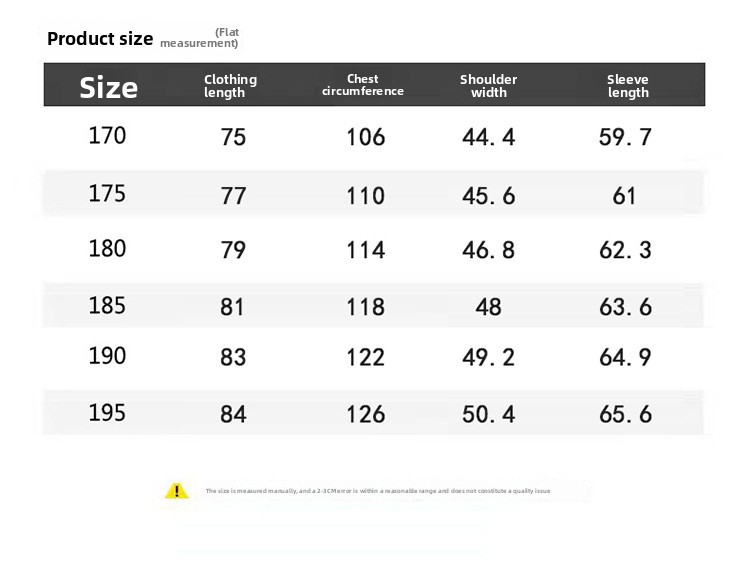Select size 190 row label

coord(108,356)
